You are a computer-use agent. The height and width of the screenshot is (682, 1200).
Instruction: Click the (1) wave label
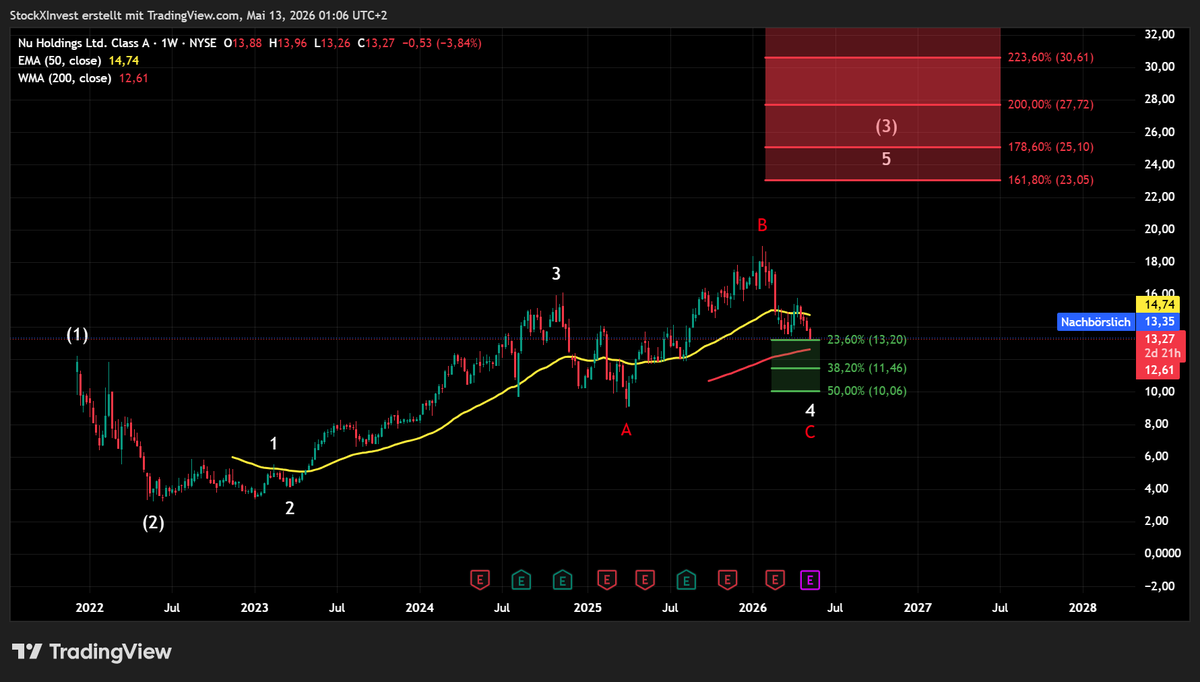click(x=78, y=336)
